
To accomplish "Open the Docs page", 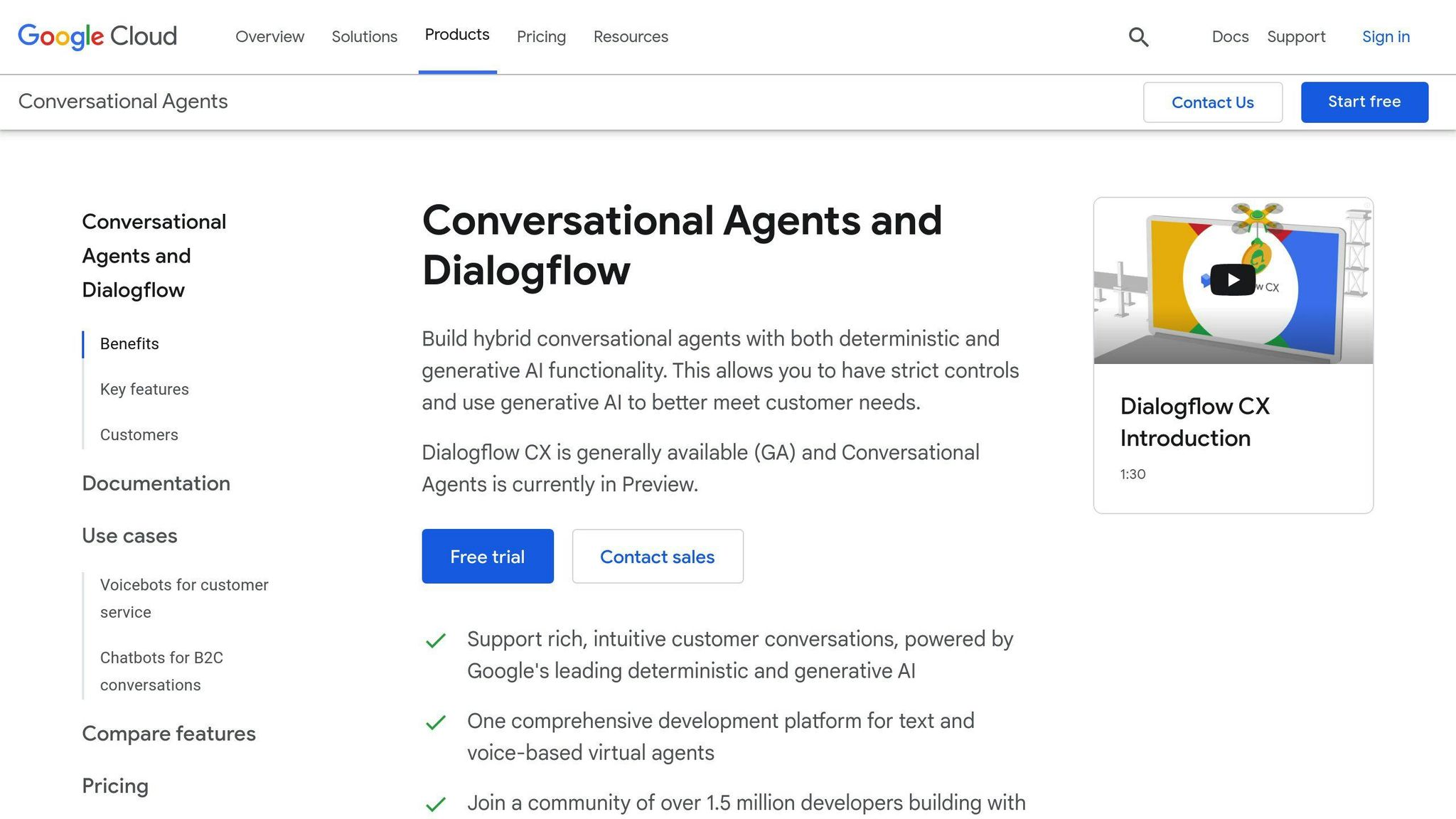I will [1229, 36].
